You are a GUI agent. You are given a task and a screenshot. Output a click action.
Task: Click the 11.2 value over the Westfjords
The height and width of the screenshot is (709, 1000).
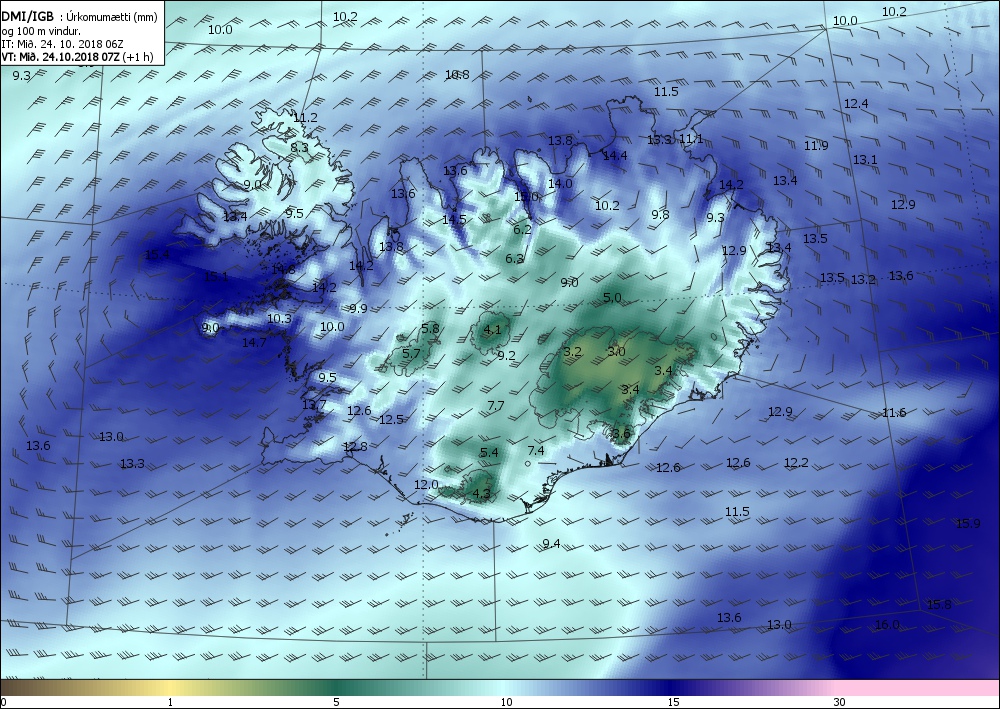coord(305,117)
